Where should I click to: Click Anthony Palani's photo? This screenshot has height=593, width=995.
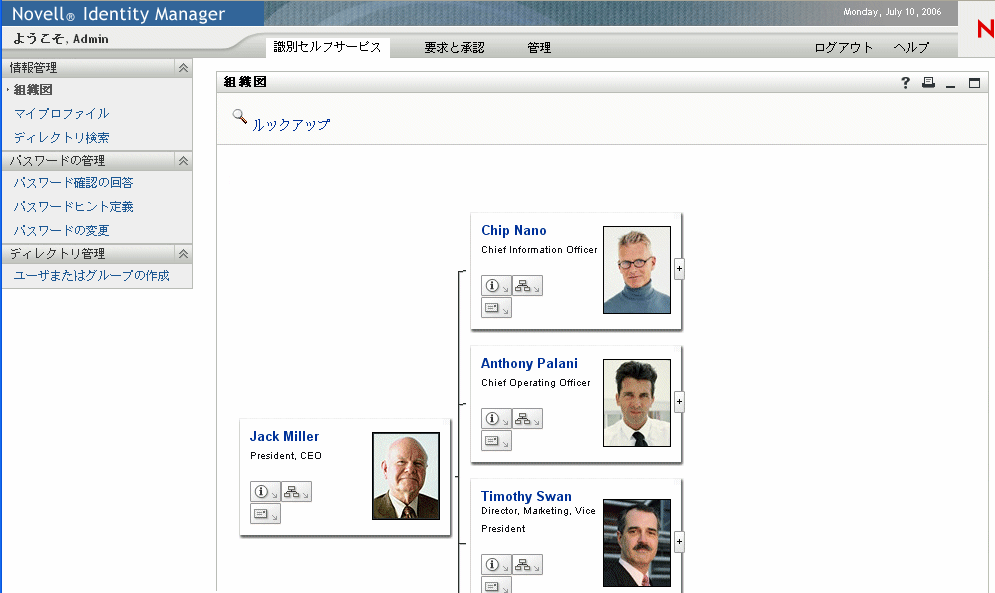(x=636, y=403)
